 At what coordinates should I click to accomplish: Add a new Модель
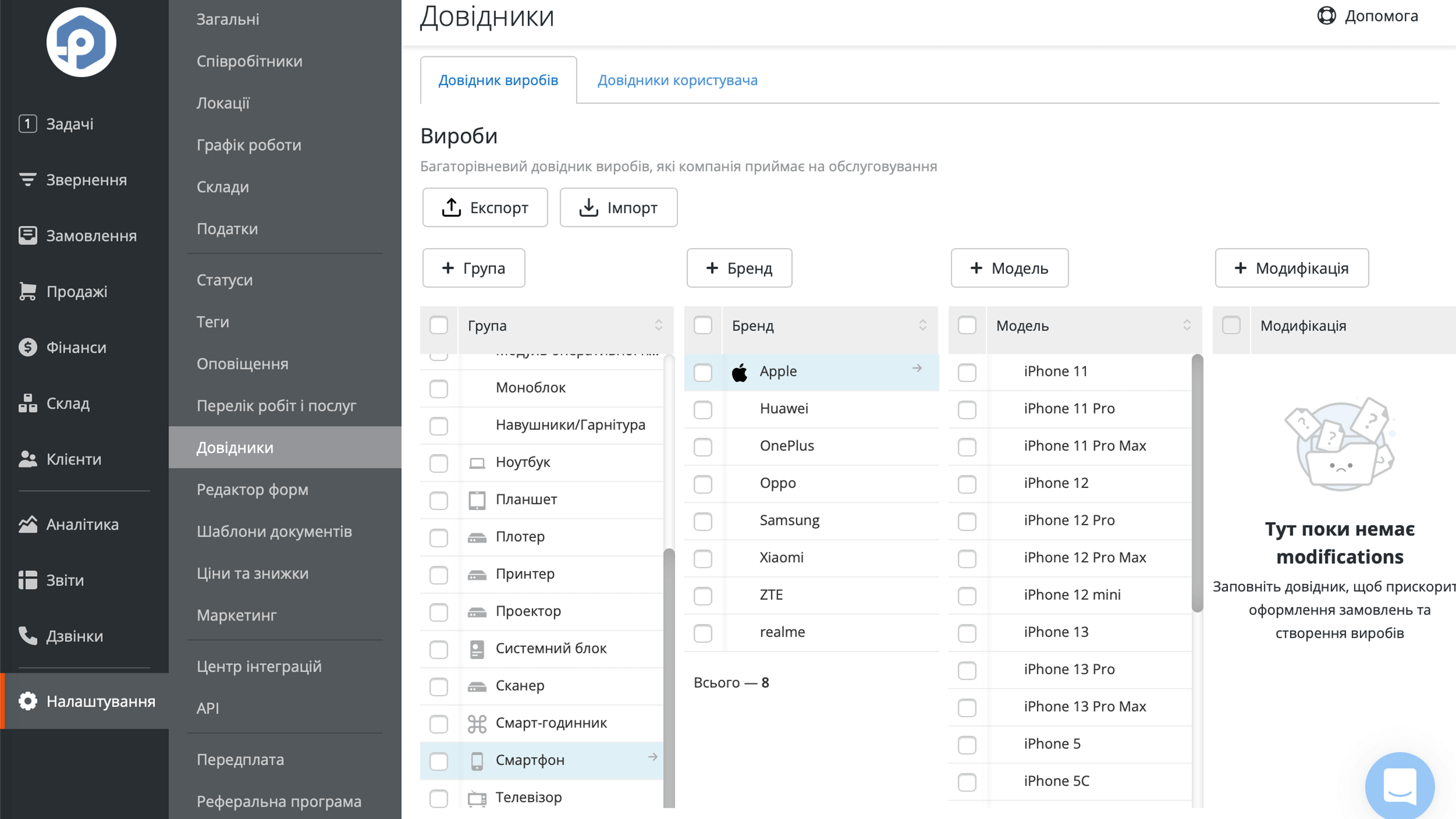[x=1010, y=268]
